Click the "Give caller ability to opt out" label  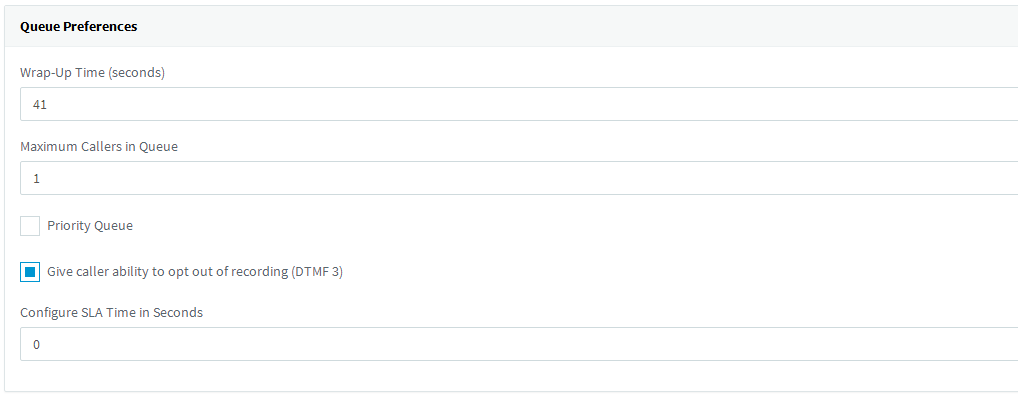[195, 271]
